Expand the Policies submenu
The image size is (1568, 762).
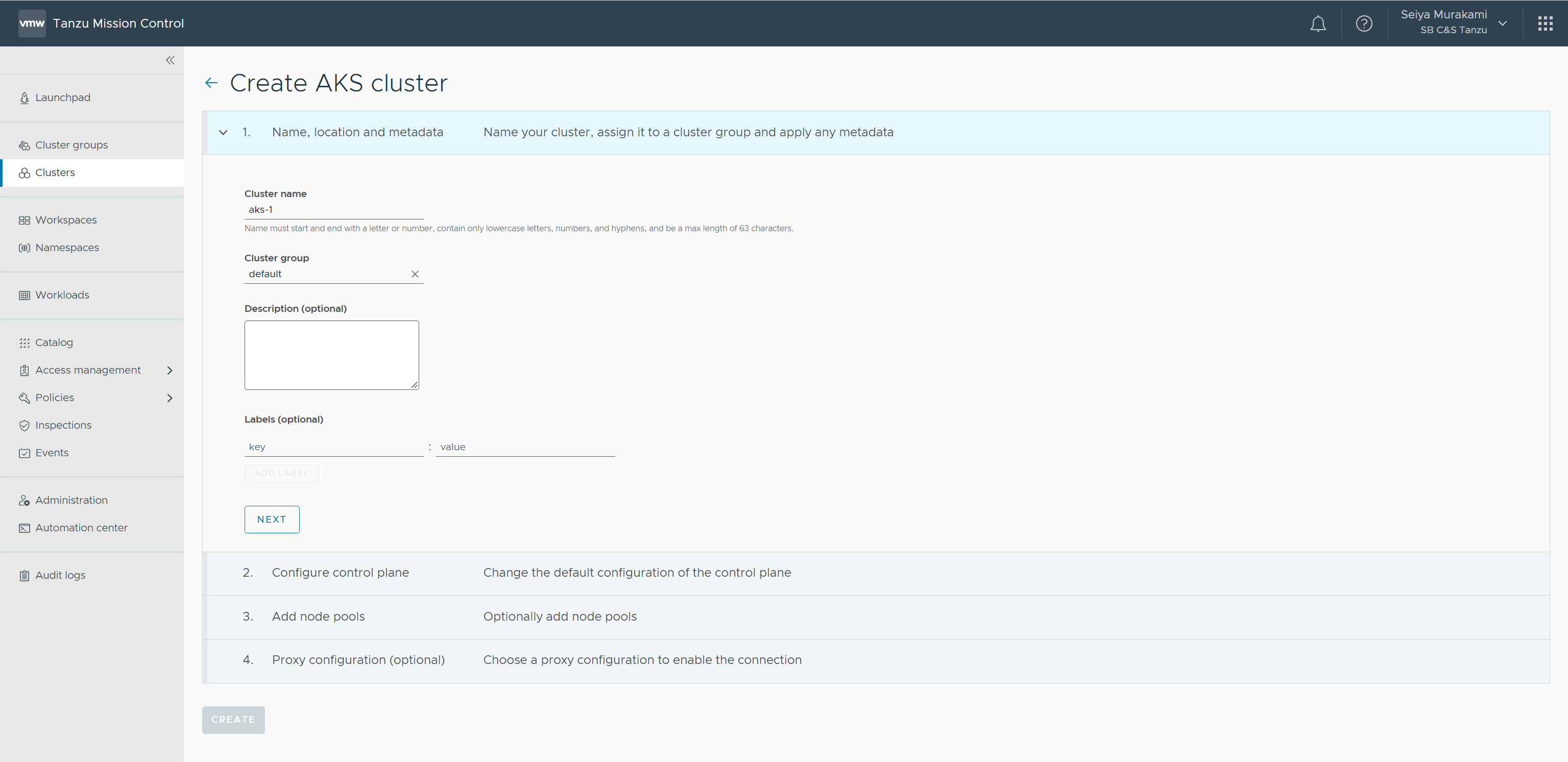coord(170,398)
